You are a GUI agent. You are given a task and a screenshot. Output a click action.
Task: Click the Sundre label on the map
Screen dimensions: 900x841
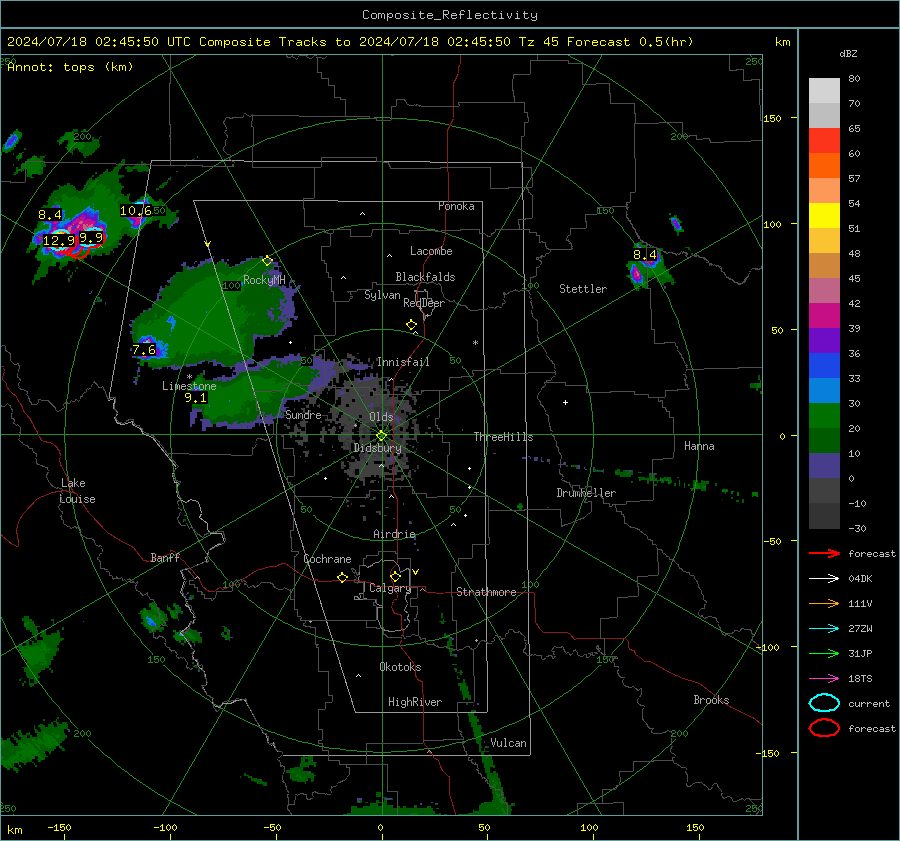tap(303, 415)
